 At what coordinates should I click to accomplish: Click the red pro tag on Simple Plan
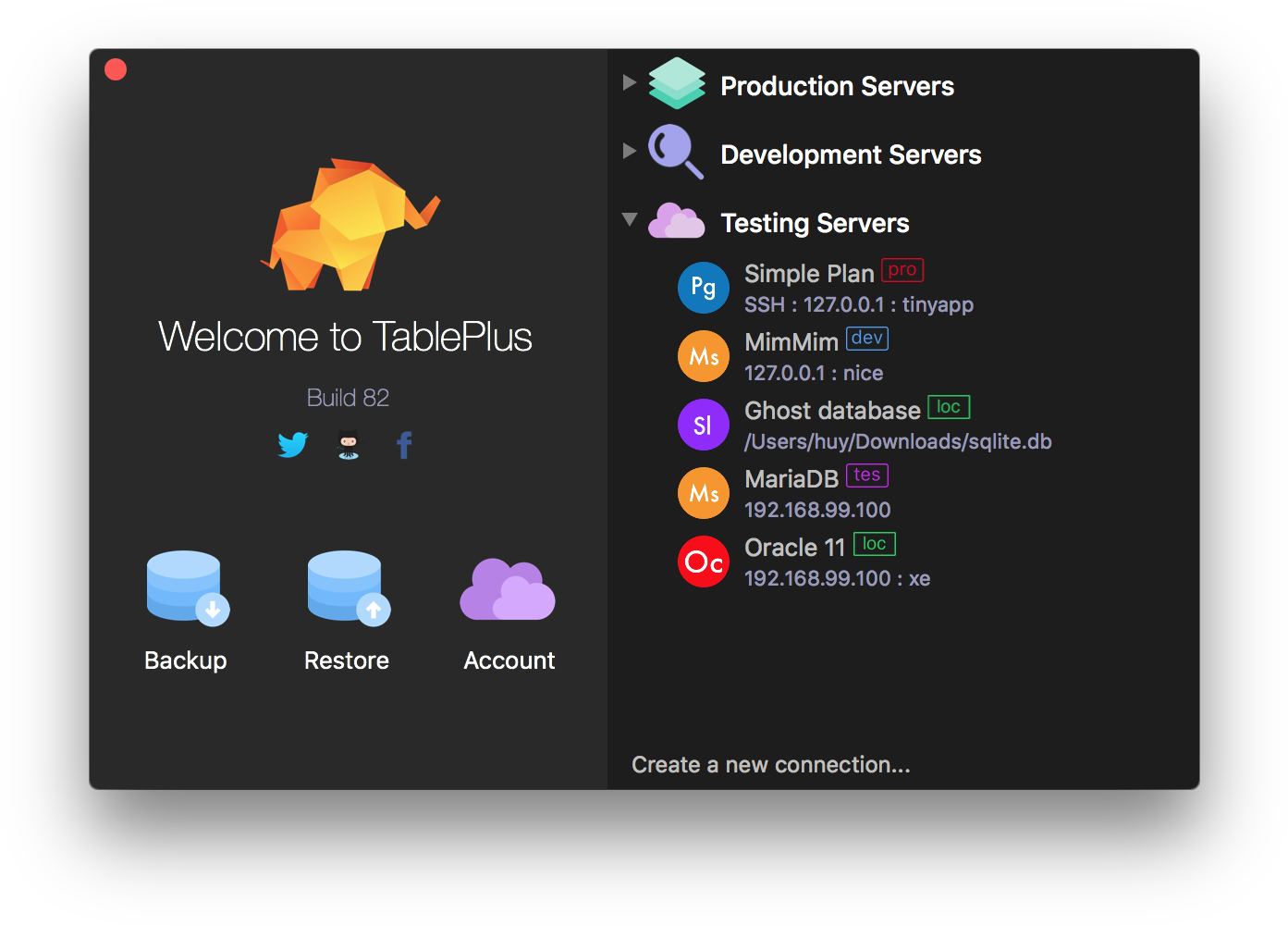pyautogui.click(x=902, y=270)
